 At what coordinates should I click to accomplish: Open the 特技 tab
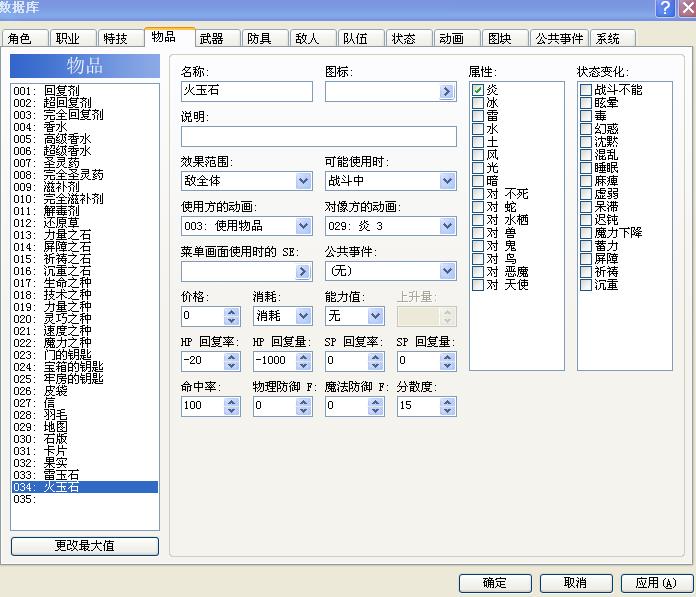pos(121,39)
